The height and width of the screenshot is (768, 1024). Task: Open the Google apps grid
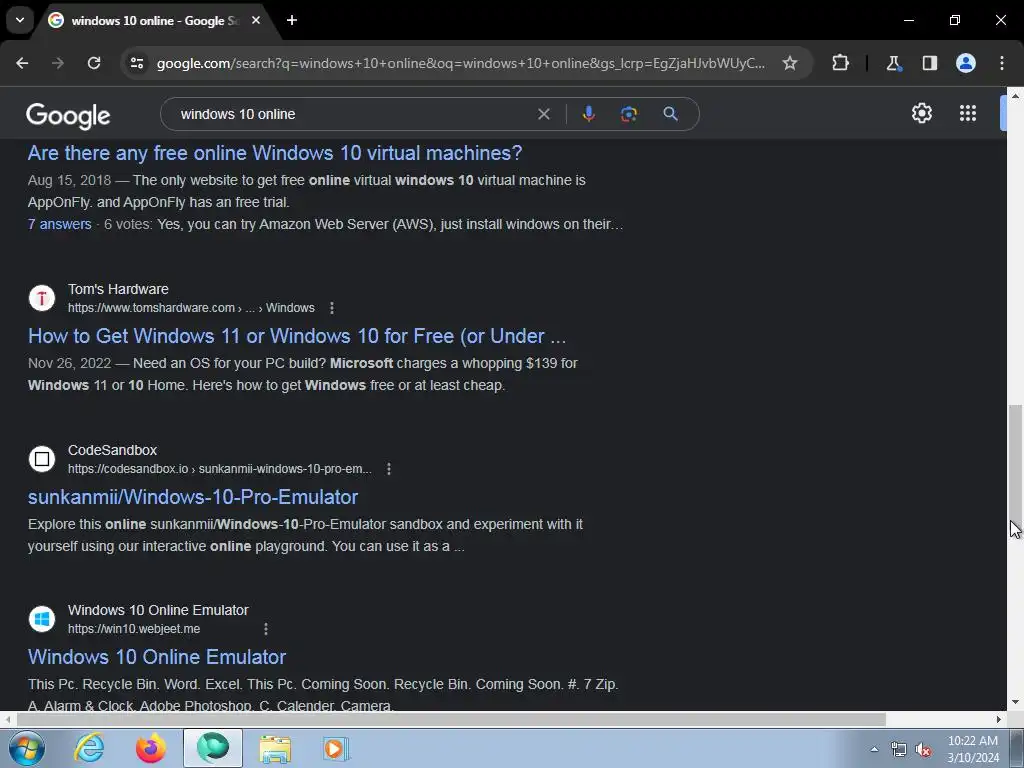pyautogui.click(x=968, y=113)
